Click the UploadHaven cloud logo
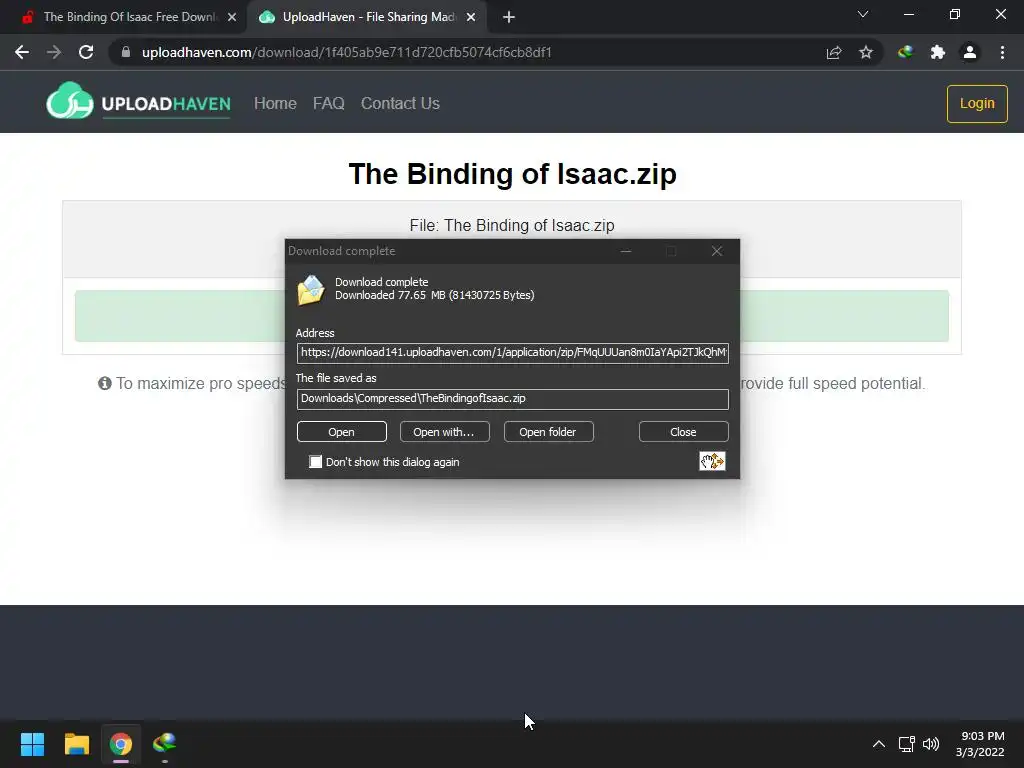 [x=70, y=101]
